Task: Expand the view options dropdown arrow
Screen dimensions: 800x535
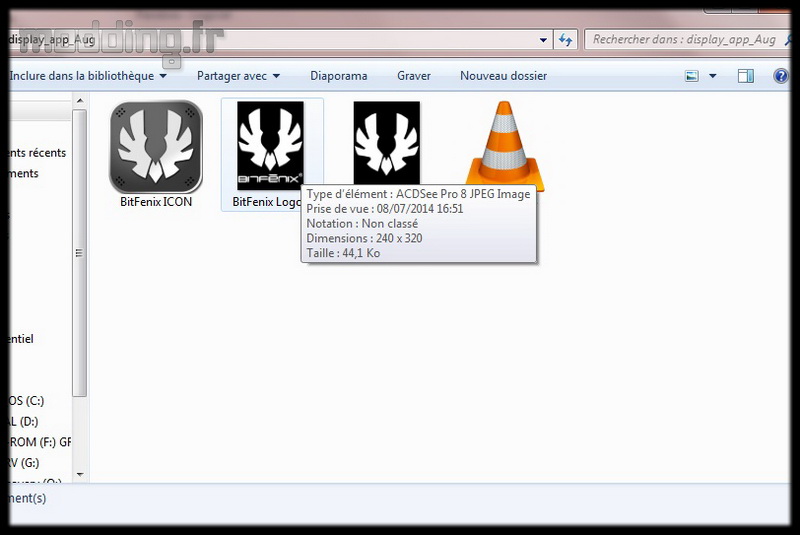Action: 713,77
